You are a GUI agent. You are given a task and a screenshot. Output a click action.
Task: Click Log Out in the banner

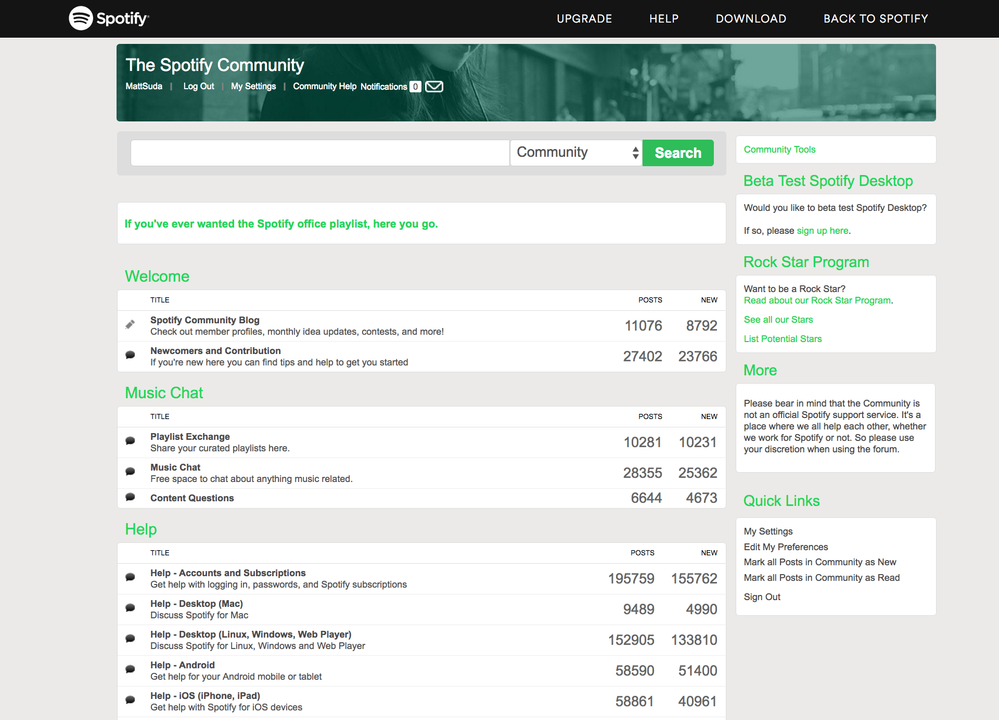coord(199,86)
